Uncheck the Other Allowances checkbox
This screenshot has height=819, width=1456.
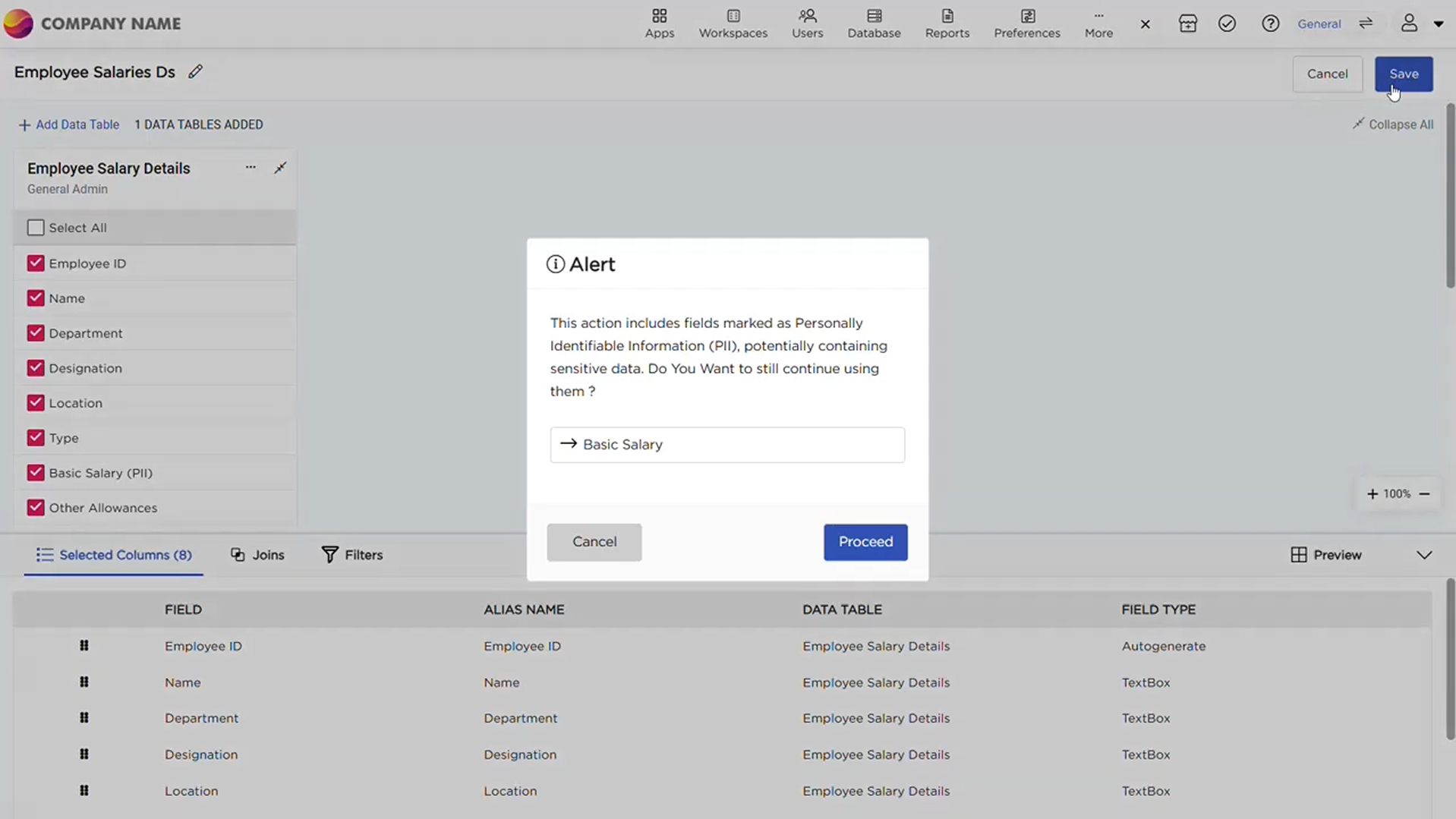(x=36, y=508)
